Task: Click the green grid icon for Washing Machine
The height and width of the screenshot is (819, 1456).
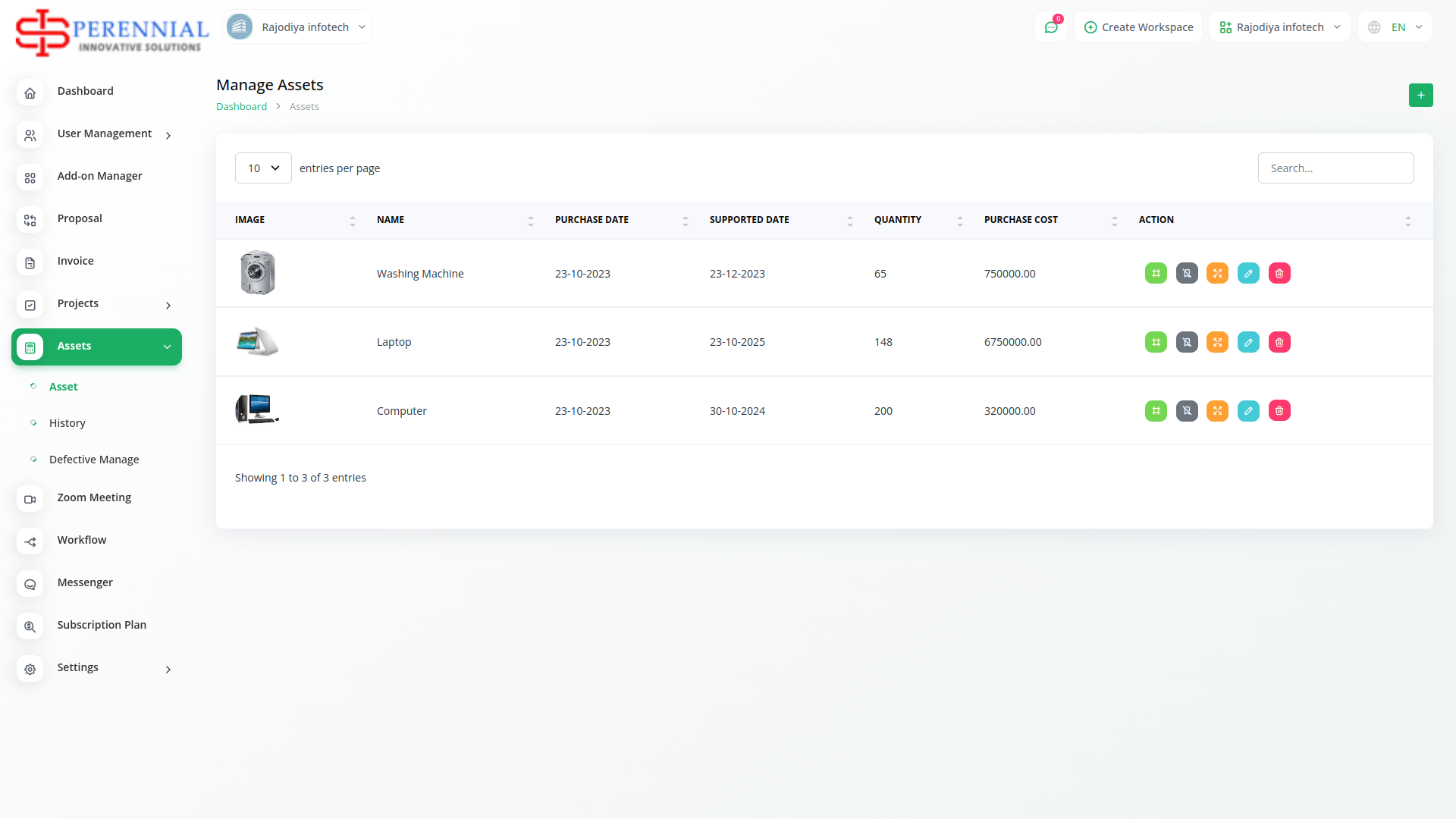Action: (1156, 274)
